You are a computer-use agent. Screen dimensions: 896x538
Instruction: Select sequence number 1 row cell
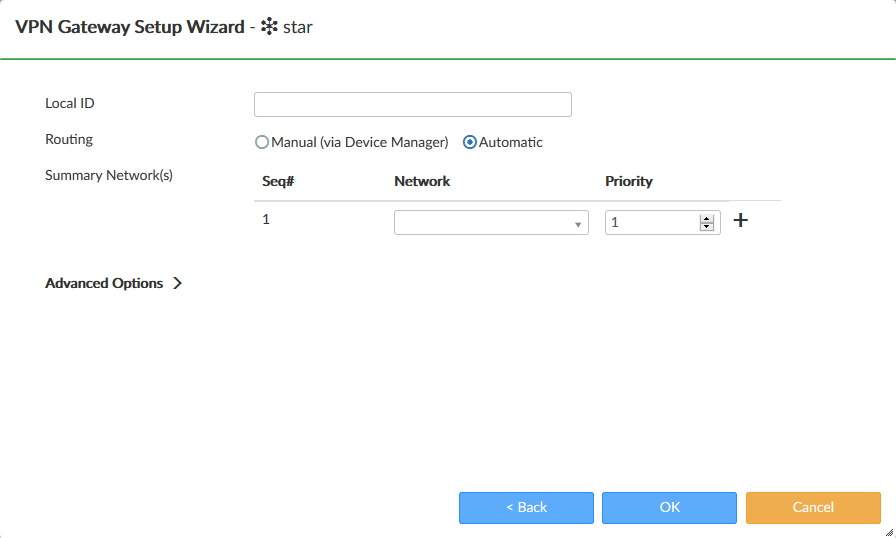click(x=266, y=219)
